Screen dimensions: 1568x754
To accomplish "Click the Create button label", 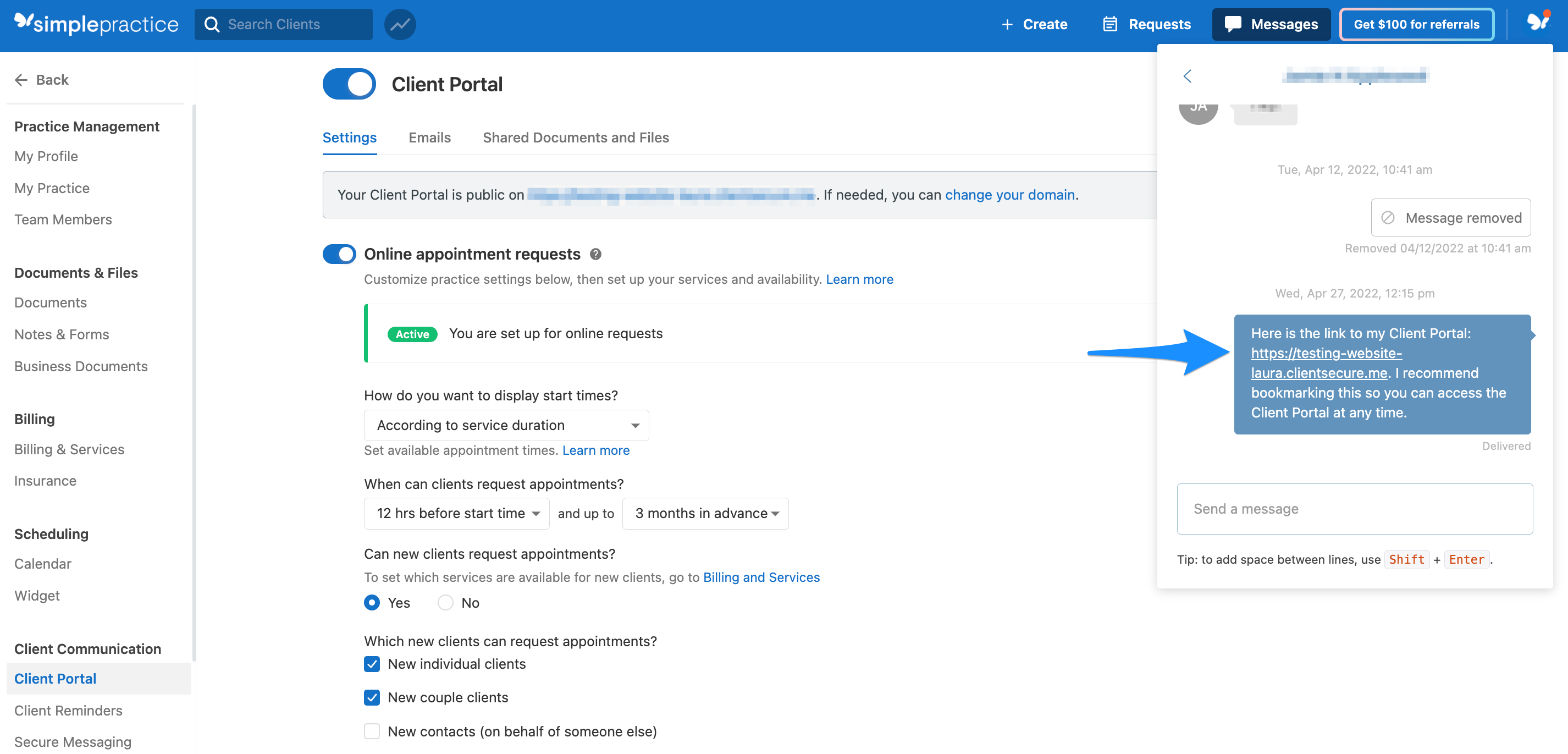I will pos(1045,24).
